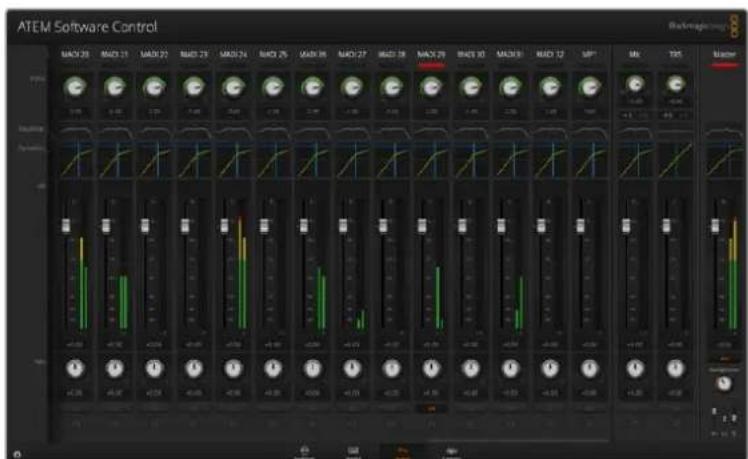The height and width of the screenshot is (459, 748).
Task: Click MADI 31 fader handle
Action: [x=501, y=225]
